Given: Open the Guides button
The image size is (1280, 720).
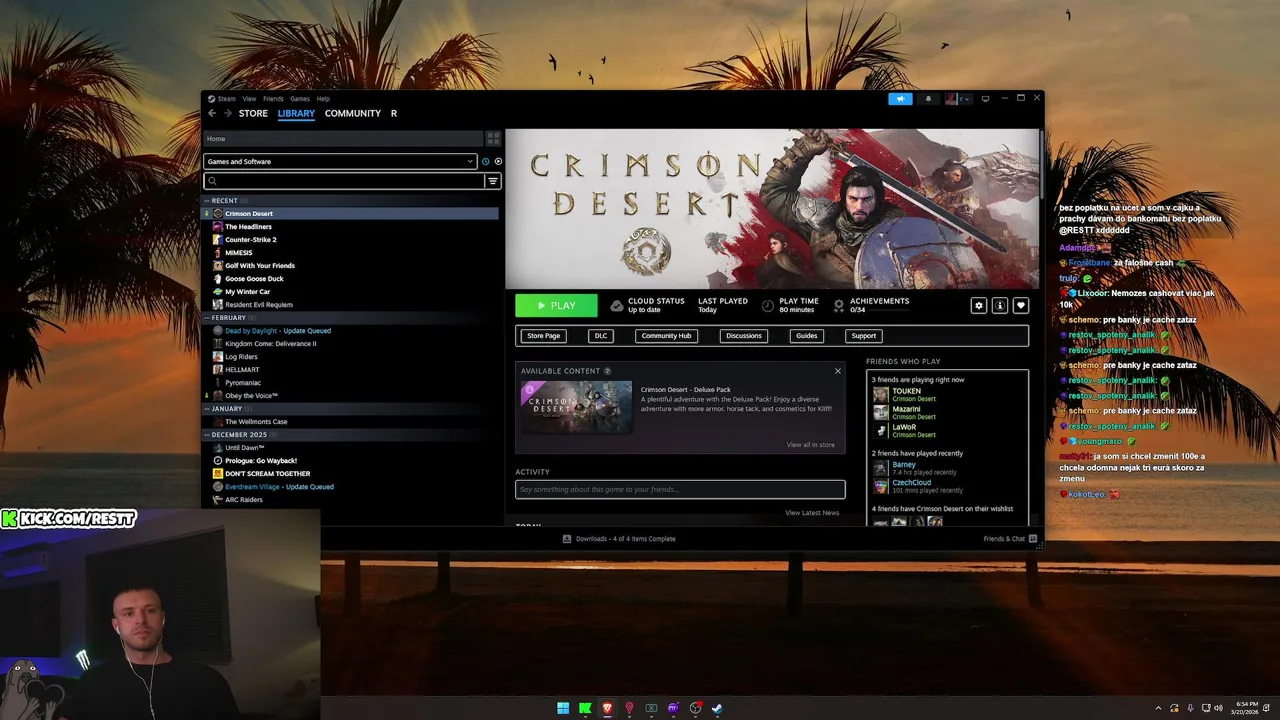Looking at the screenshot, I should (x=807, y=336).
